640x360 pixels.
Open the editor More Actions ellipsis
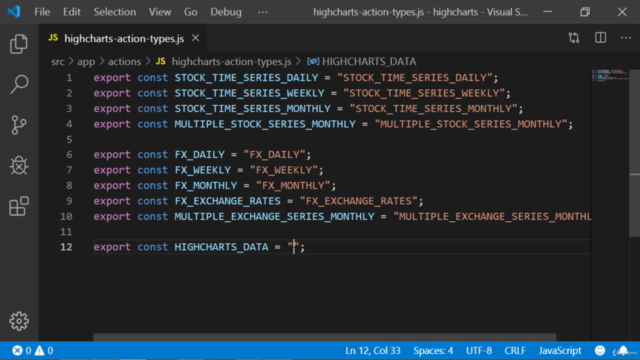626,38
